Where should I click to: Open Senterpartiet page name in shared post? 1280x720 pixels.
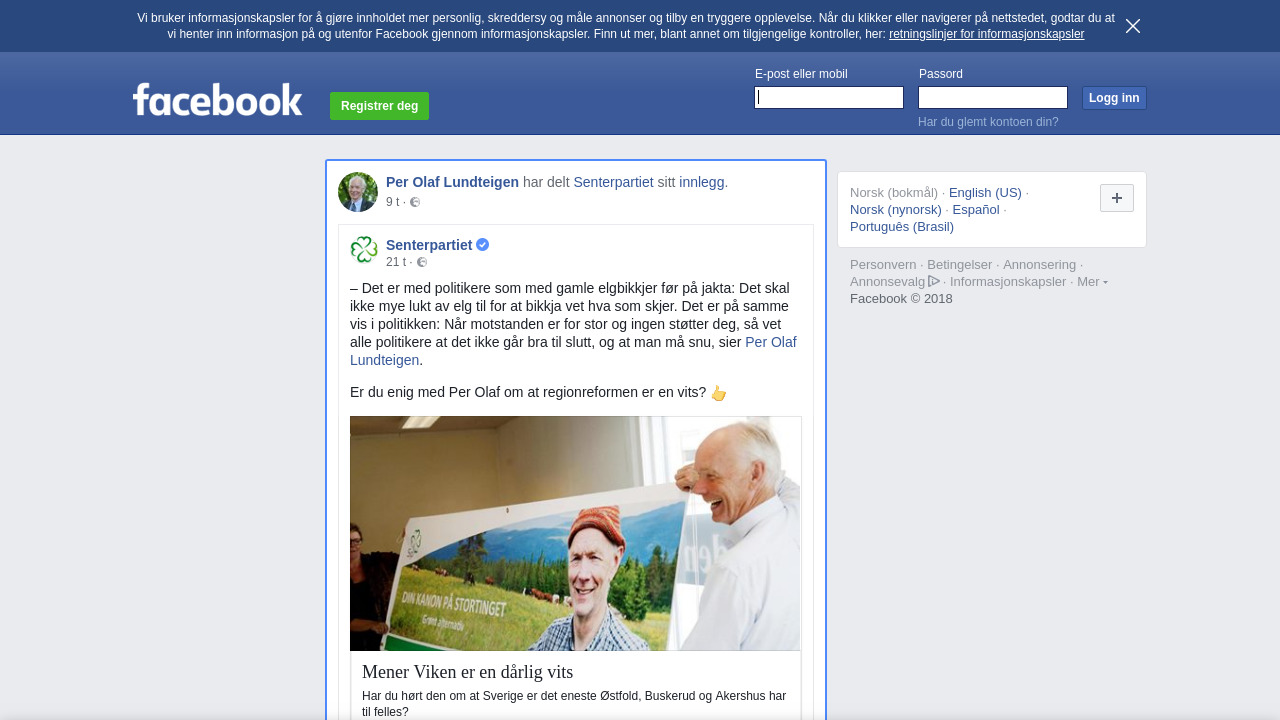click(429, 245)
